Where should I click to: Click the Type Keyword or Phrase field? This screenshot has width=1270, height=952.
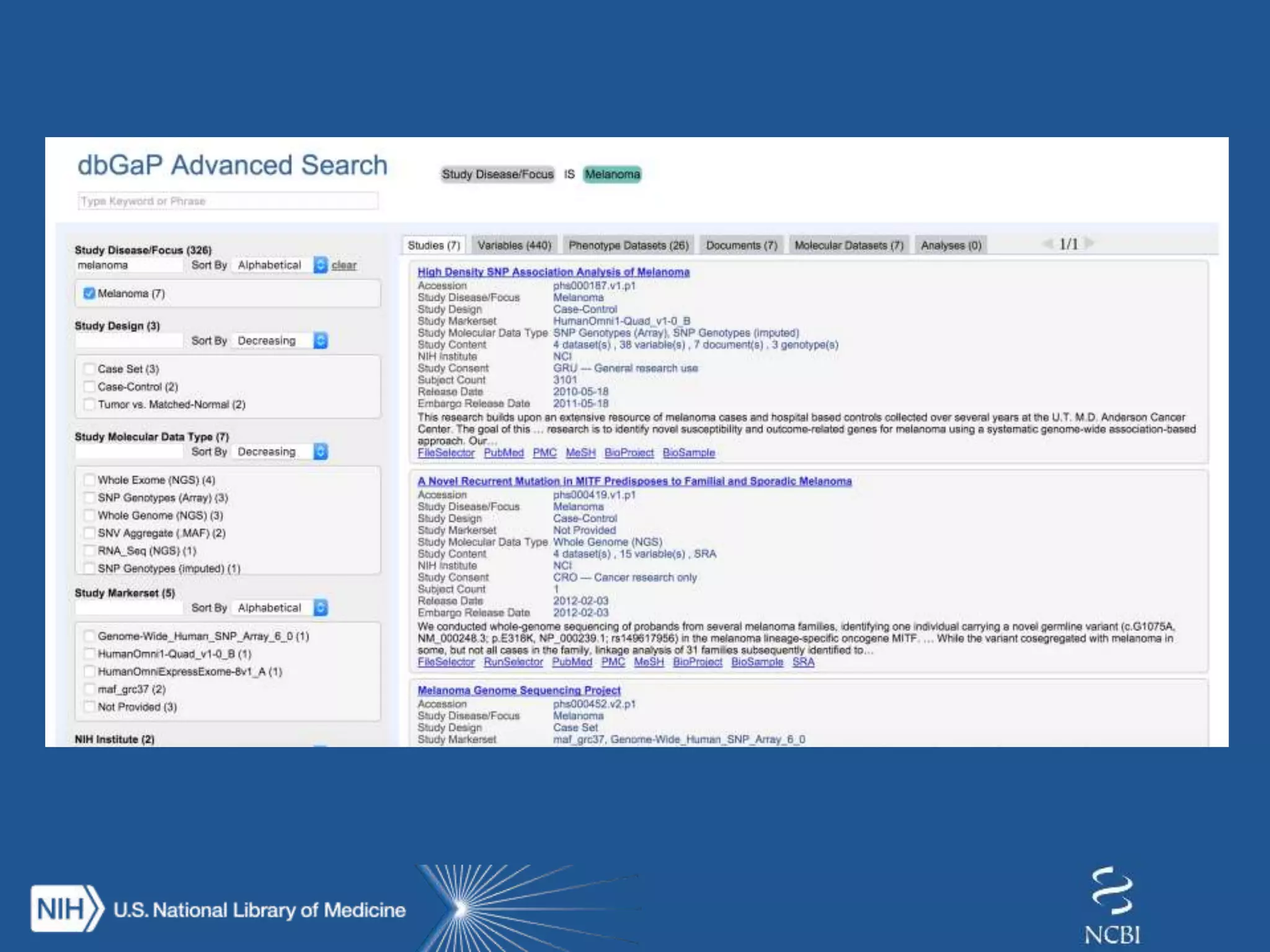click(x=228, y=201)
